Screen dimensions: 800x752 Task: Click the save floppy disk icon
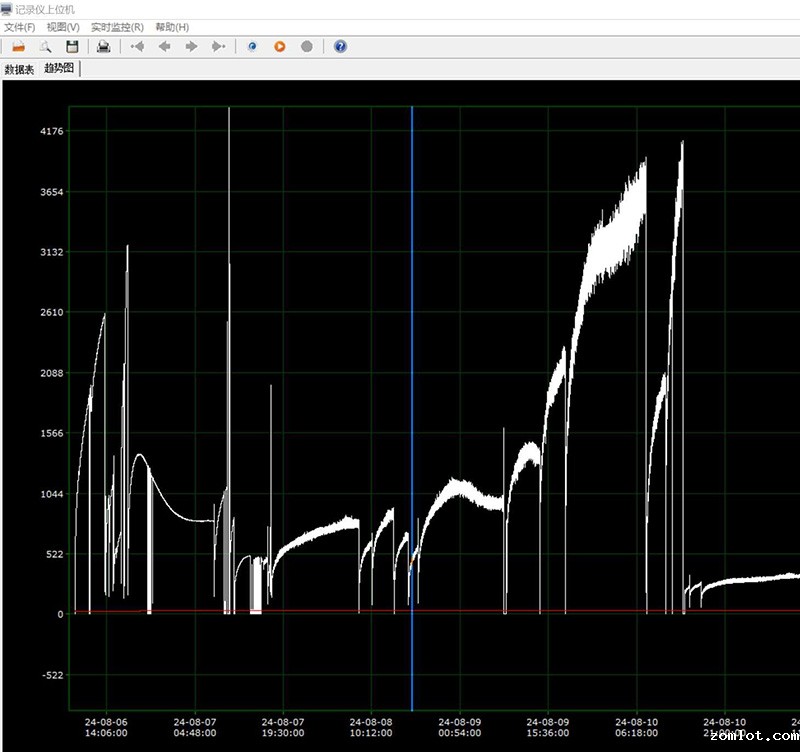tap(72, 46)
